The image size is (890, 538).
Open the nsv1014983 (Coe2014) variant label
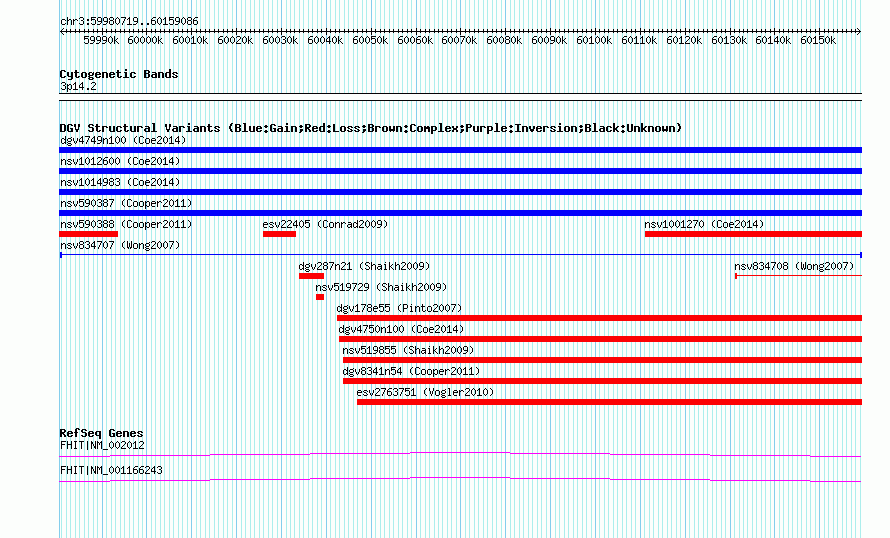(120, 182)
